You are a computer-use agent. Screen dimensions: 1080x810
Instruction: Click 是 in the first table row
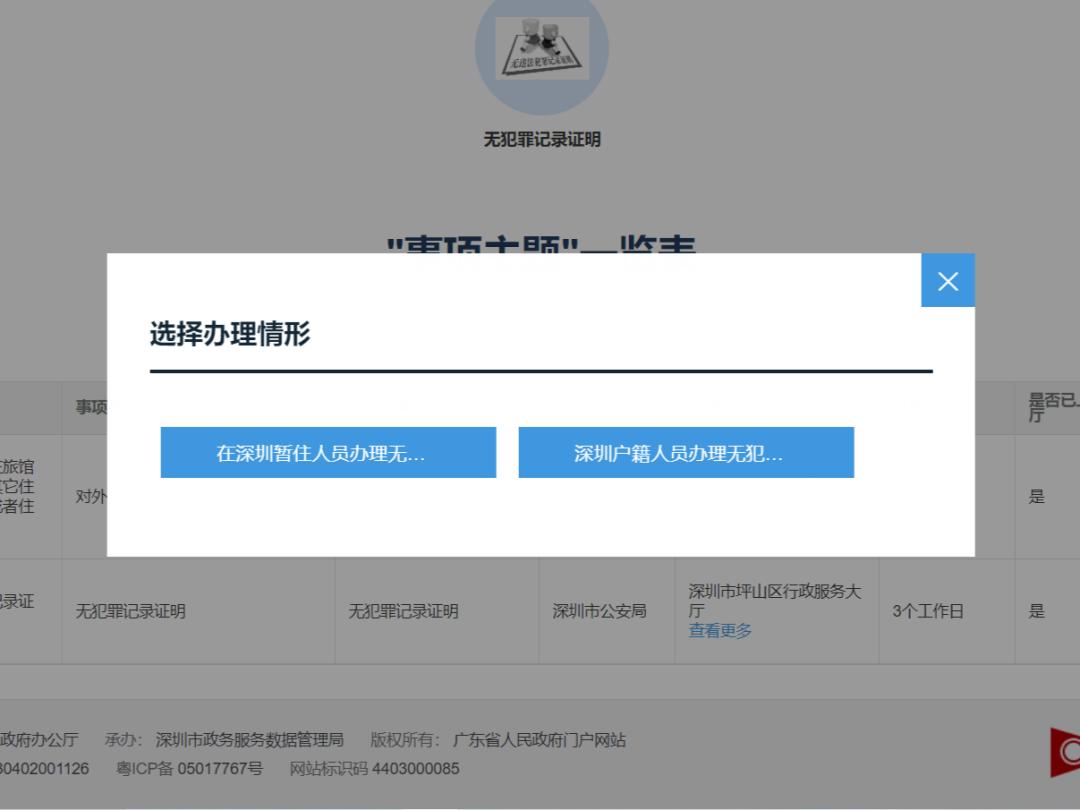point(1036,497)
